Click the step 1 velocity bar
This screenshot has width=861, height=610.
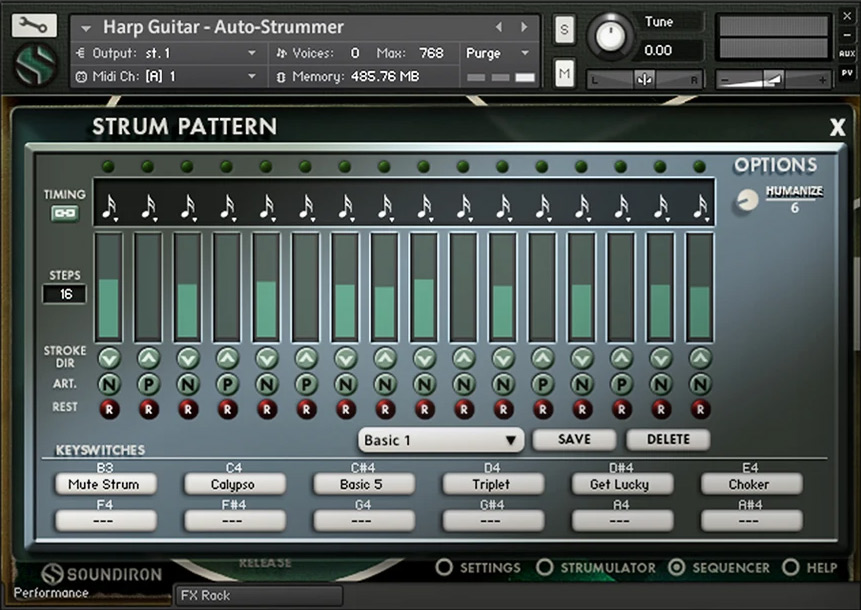109,287
